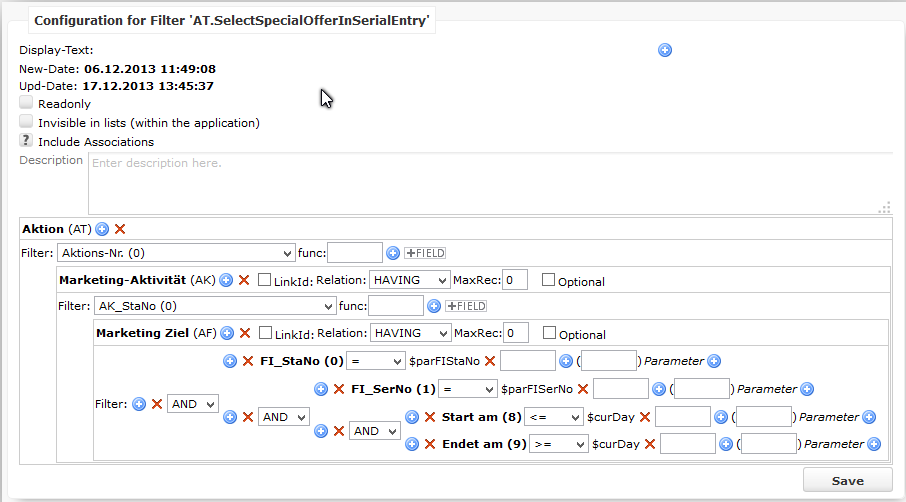This screenshot has height=502, width=906.
Task: Toggle Invisible in lists checkbox
Action: (x=26, y=122)
